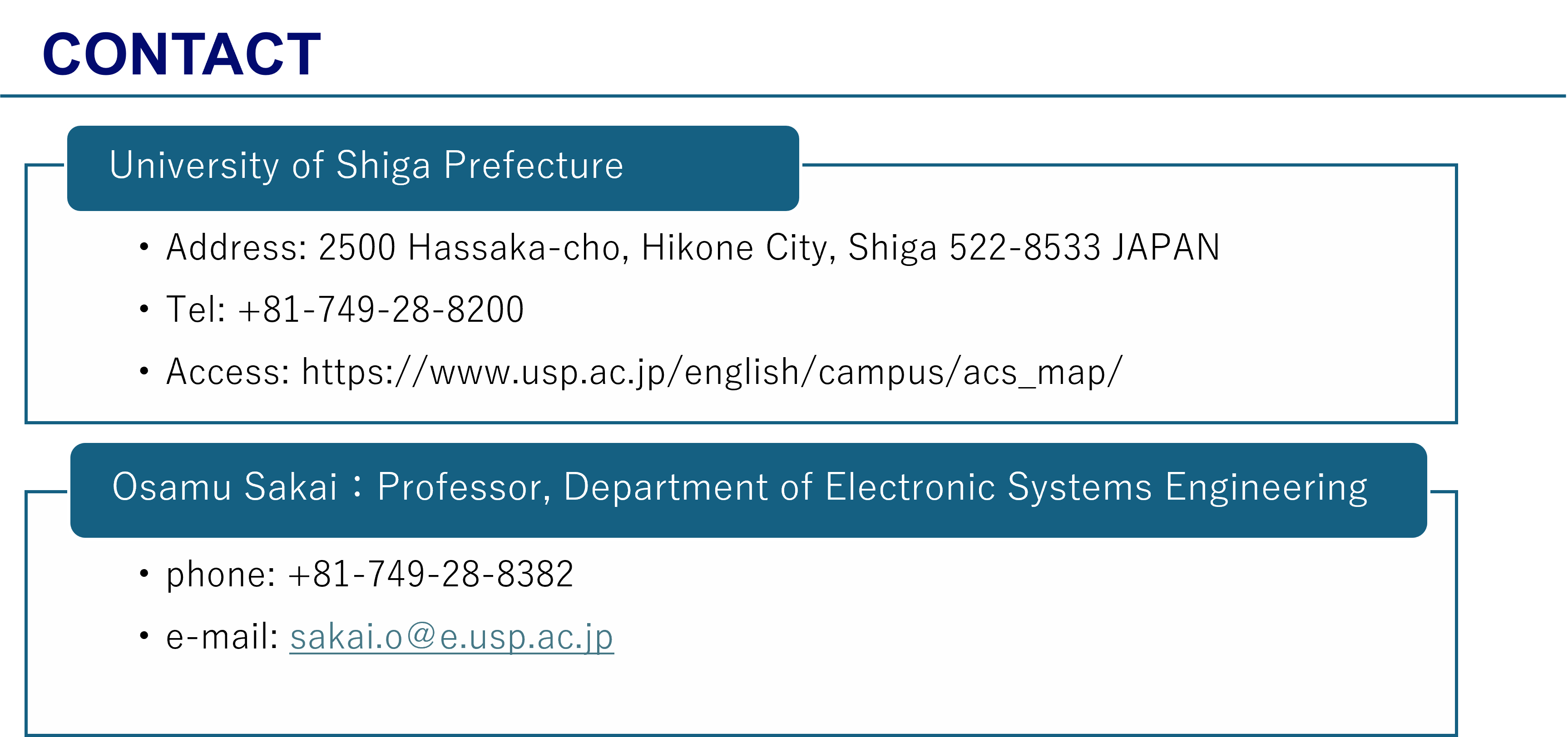Viewport: 1568px width, 737px height.
Task: Click the word "Professor" in the header
Action: pyautogui.click(x=459, y=487)
